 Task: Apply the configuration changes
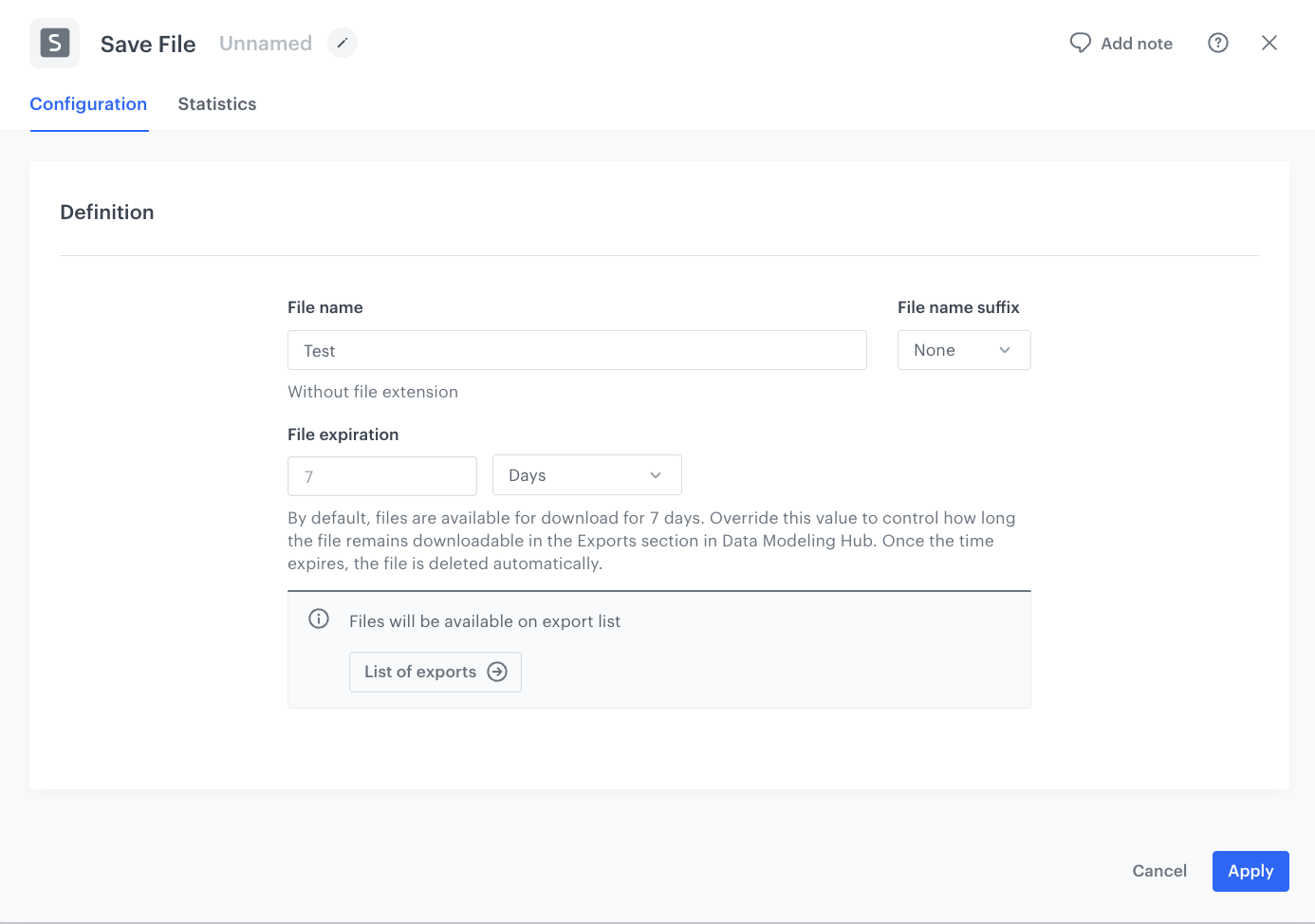click(x=1250, y=871)
